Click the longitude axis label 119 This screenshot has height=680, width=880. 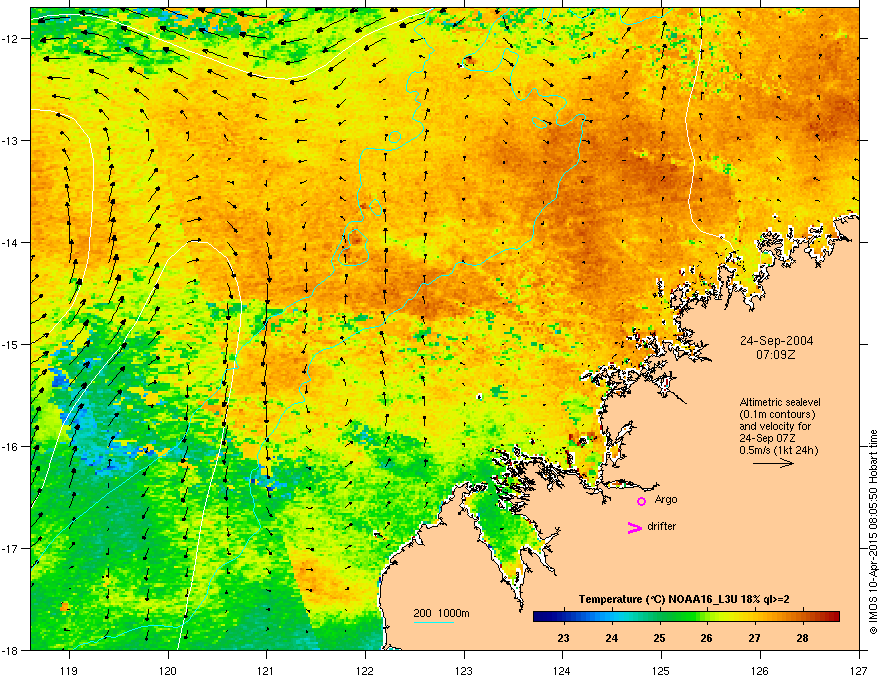(x=69, y=670)
